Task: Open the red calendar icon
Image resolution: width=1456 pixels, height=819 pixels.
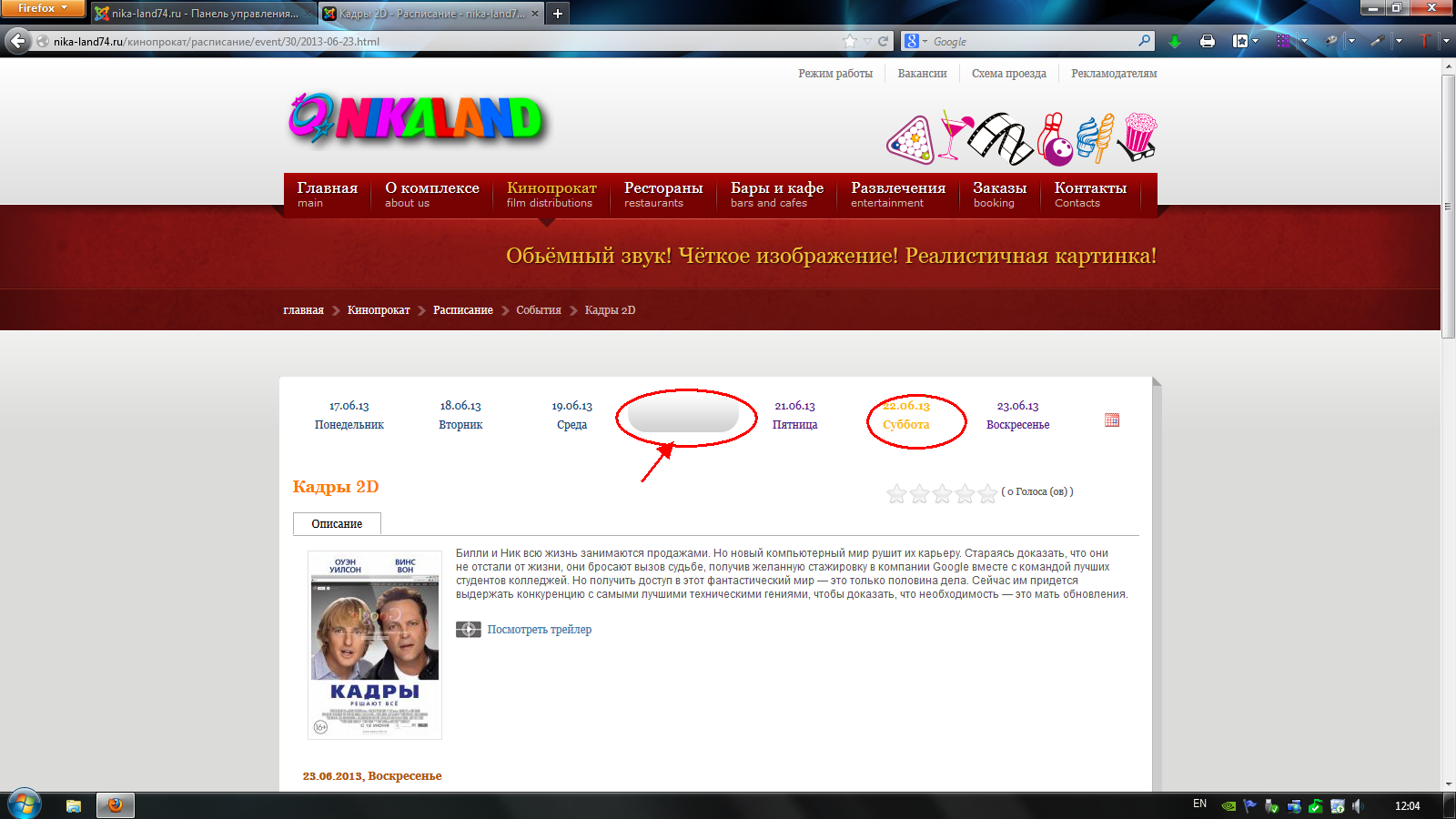Action: coord(1112,420)
